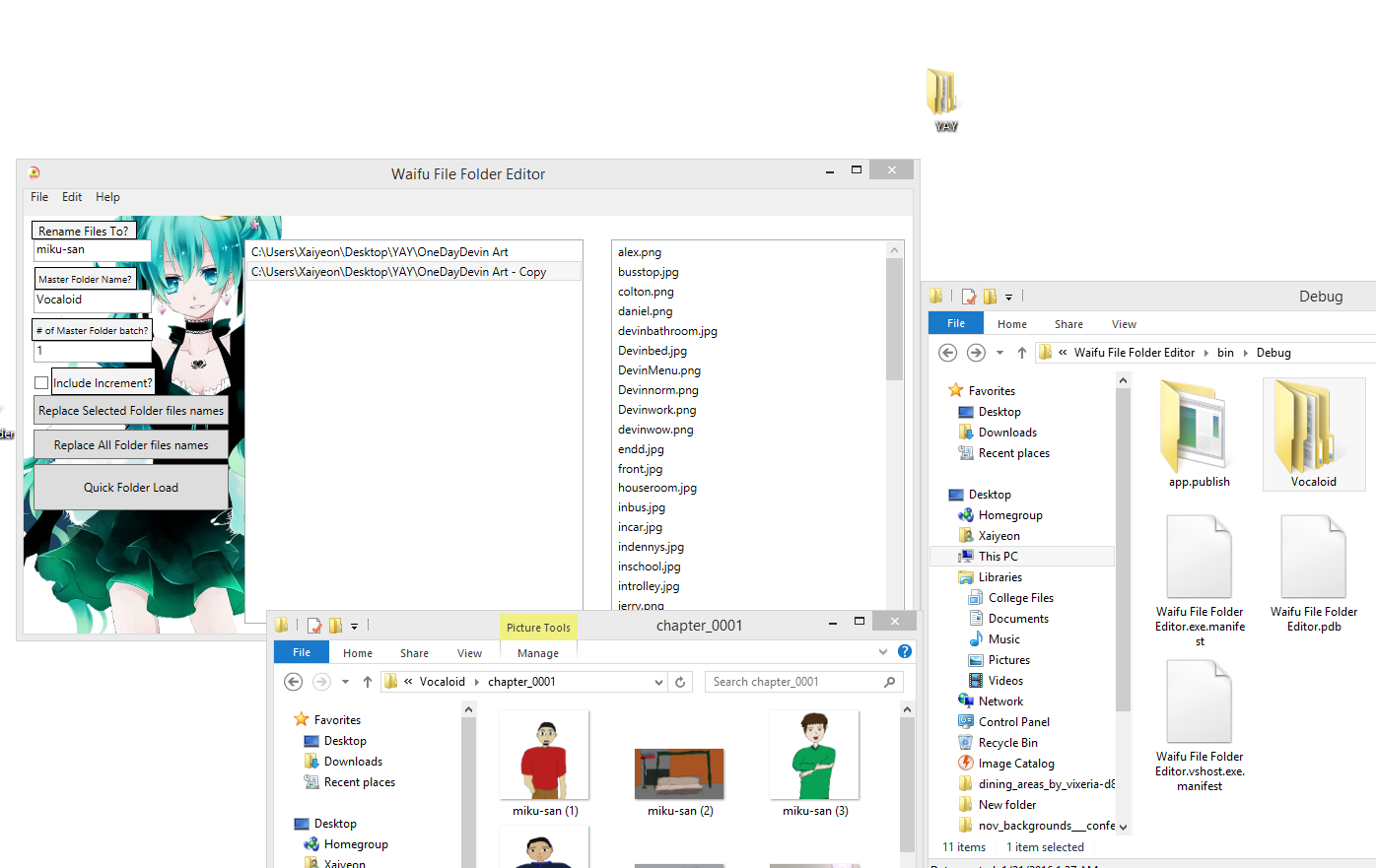The height and width of the screenshot is (868, 1376).
Task: Select houseroom.jpg in the file list
Action: pos(657,488)
